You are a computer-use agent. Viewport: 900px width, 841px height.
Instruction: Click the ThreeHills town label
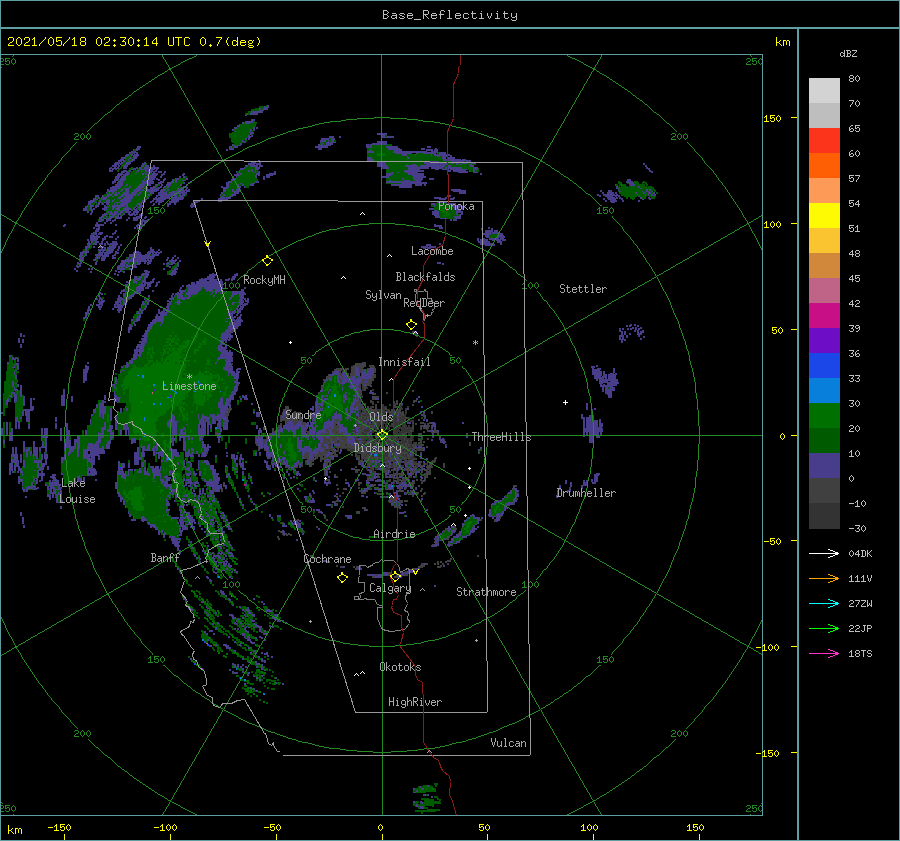(502, 437)
